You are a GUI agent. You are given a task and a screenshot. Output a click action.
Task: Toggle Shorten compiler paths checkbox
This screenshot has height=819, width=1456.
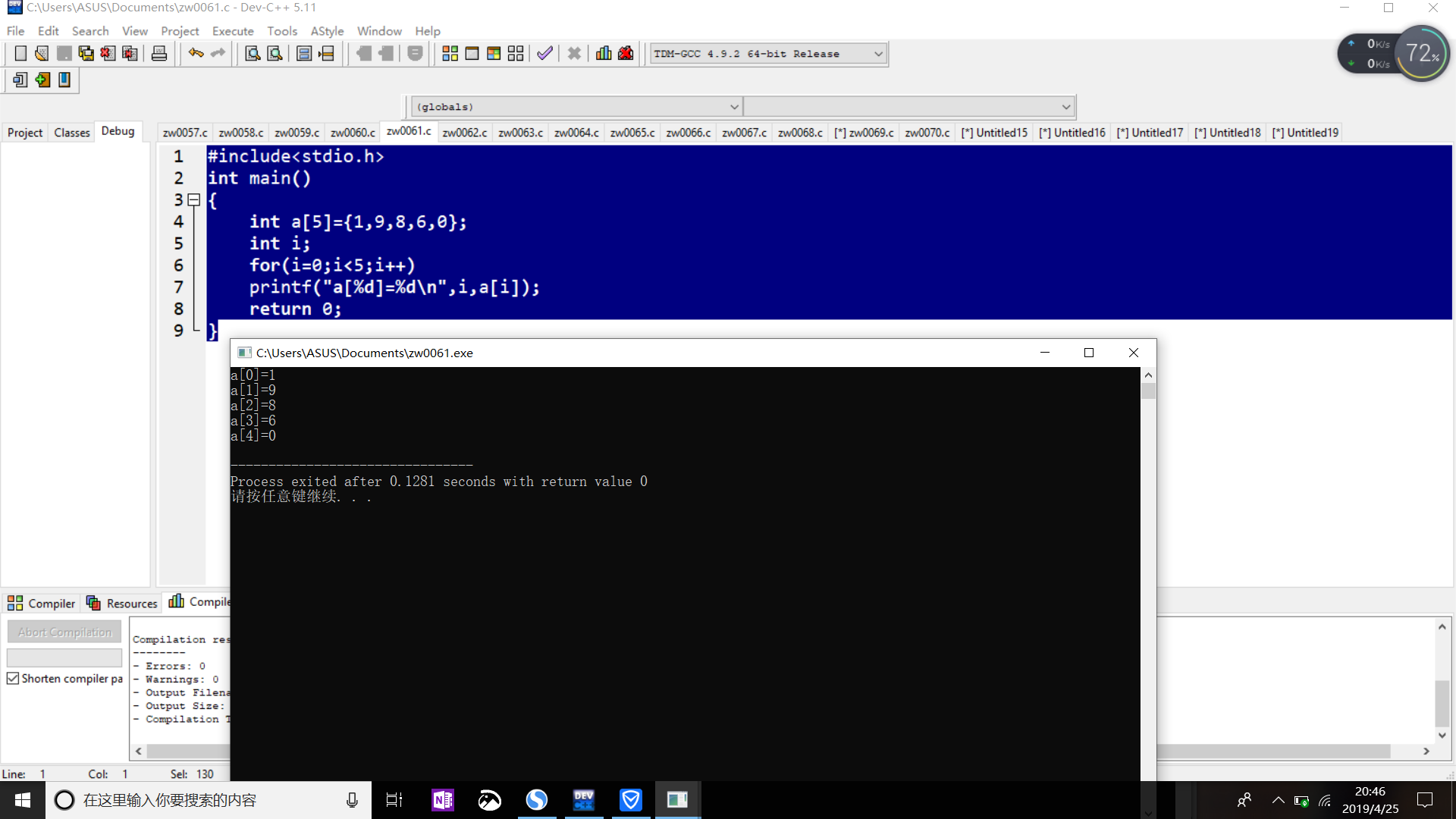(x=13, y=679)
